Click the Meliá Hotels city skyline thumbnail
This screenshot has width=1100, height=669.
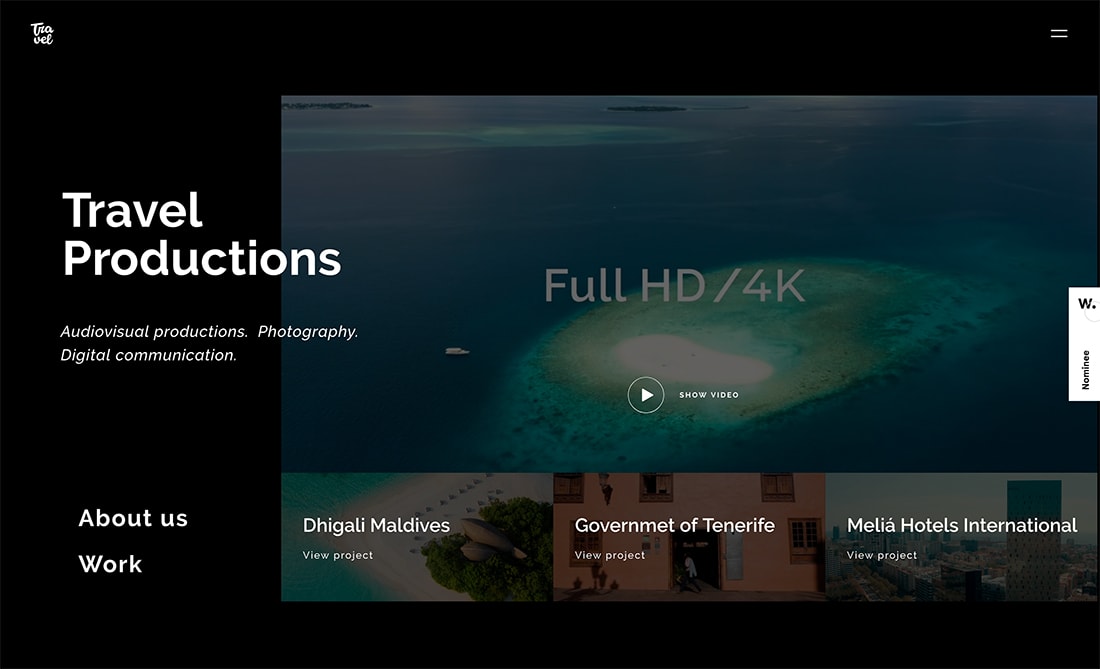coord(961,537)
